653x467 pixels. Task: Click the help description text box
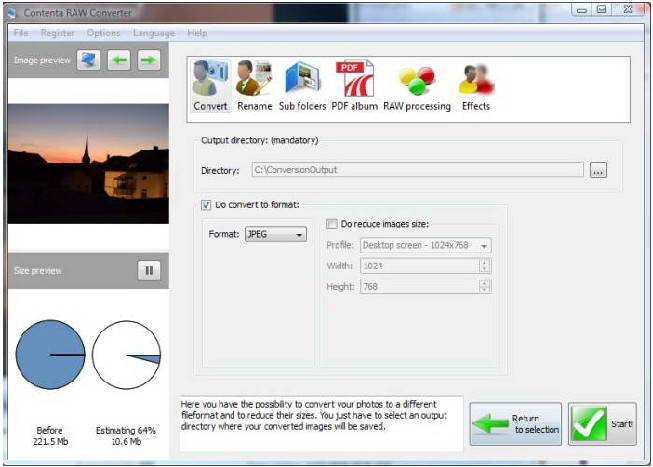click(x=321, y=423)
